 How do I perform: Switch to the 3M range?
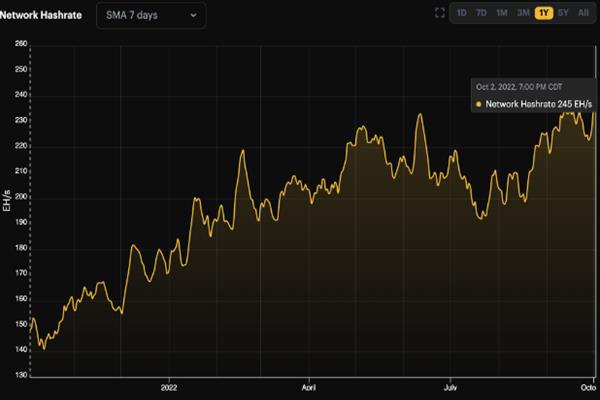click(523, 13)
